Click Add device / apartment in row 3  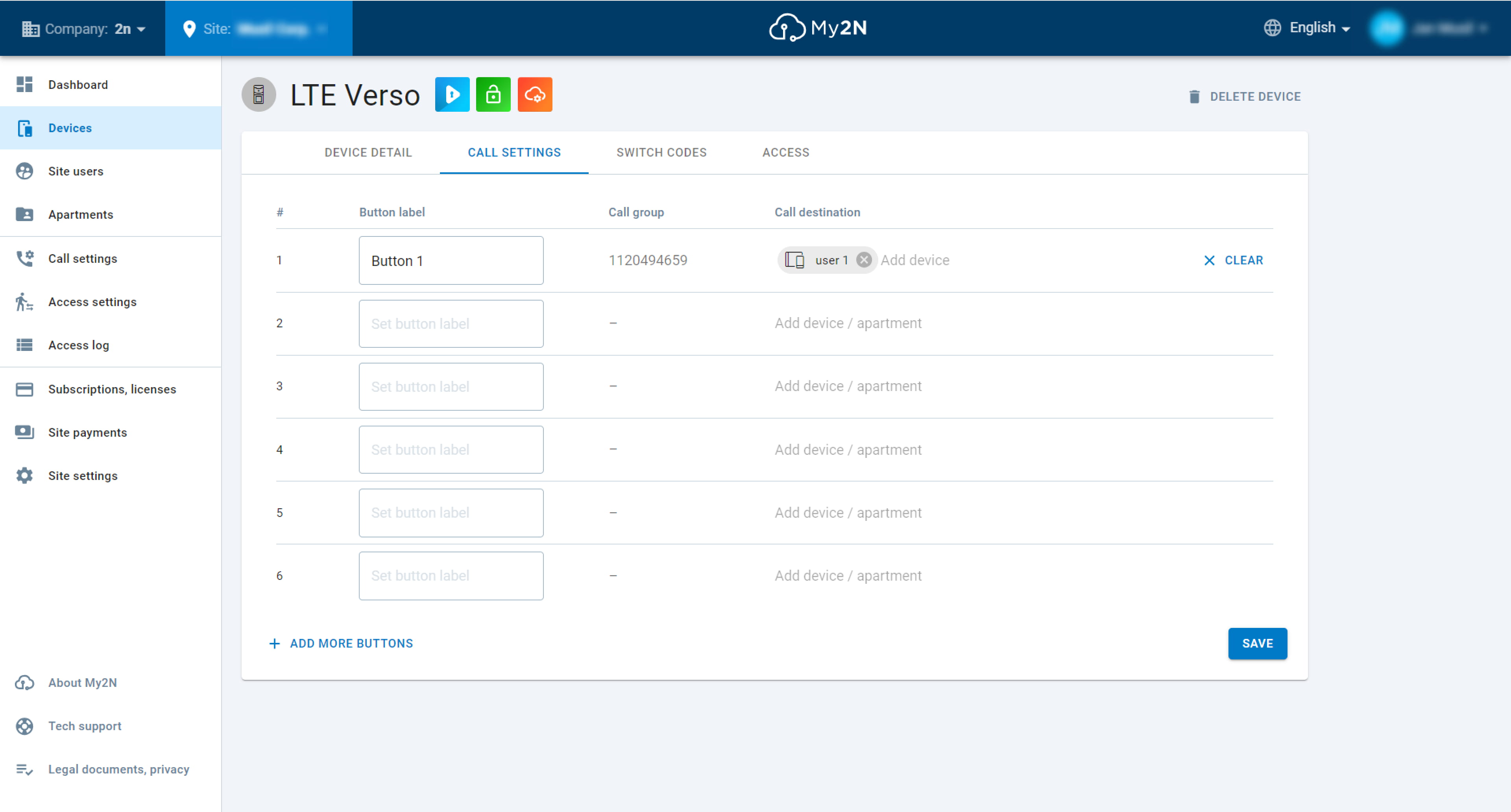(848, 386)
